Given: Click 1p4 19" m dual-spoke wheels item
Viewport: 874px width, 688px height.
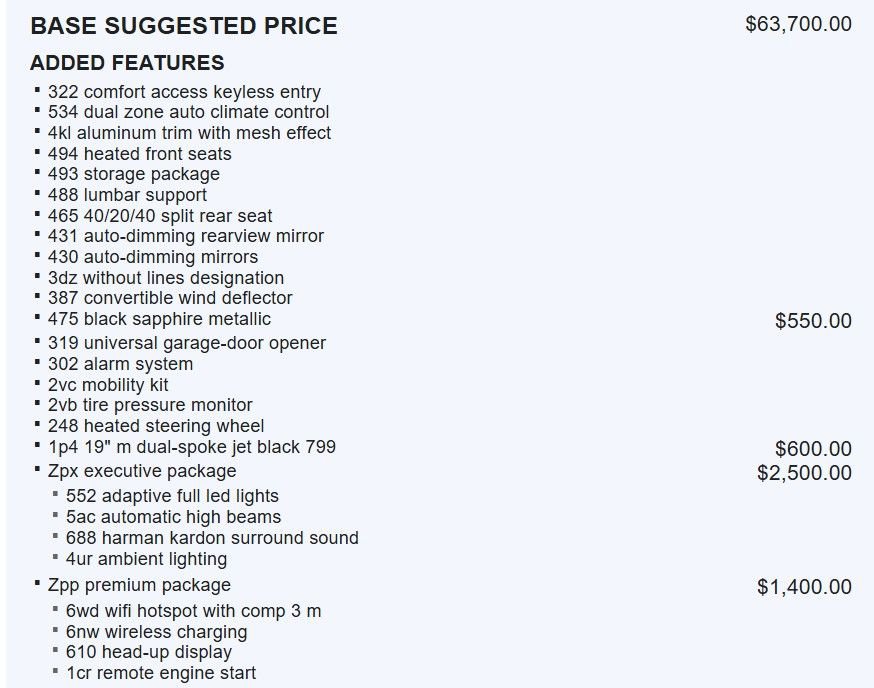Looking at the screenshot, I should point(192,447).
